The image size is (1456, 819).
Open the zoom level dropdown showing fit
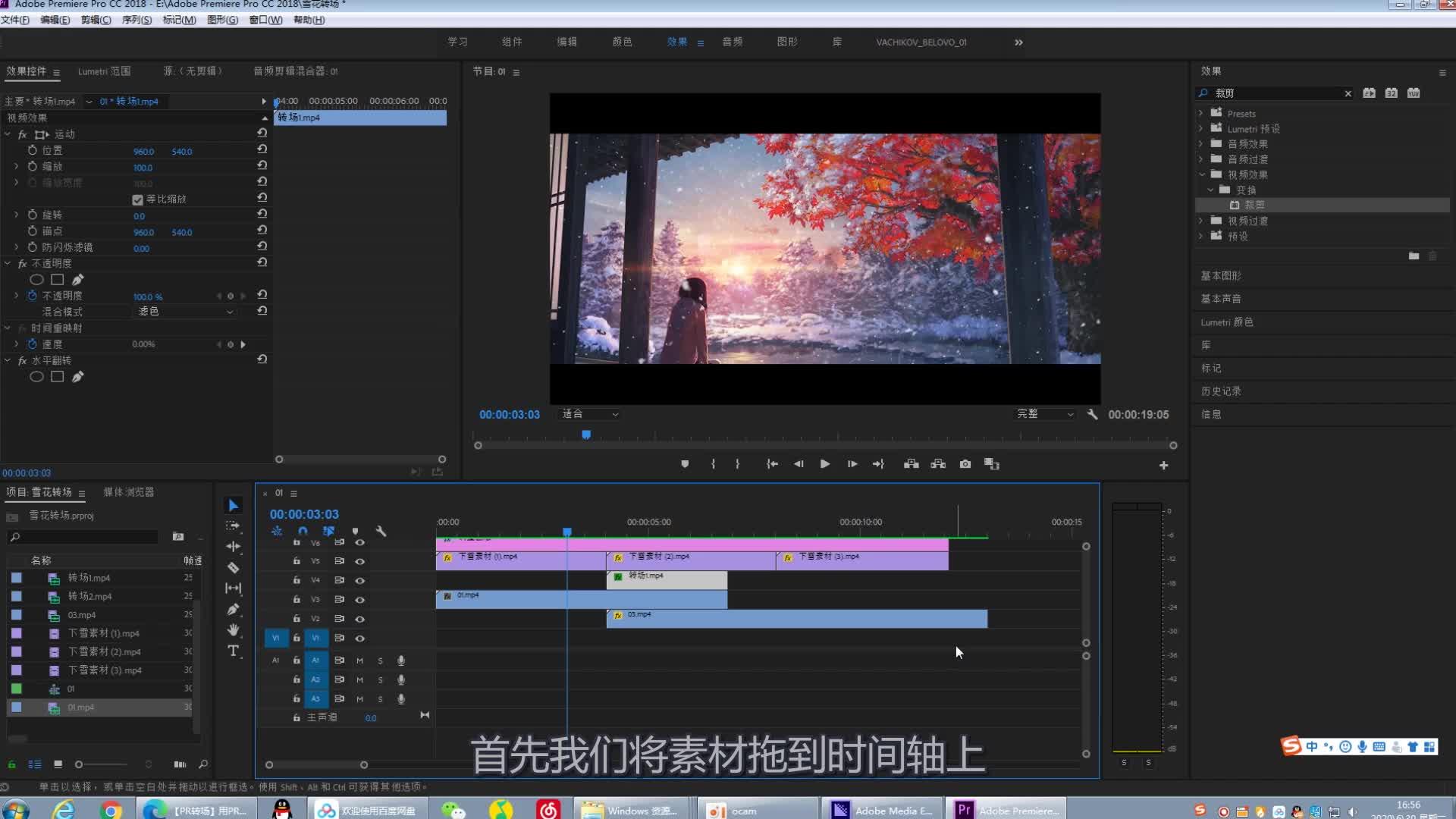590,414
